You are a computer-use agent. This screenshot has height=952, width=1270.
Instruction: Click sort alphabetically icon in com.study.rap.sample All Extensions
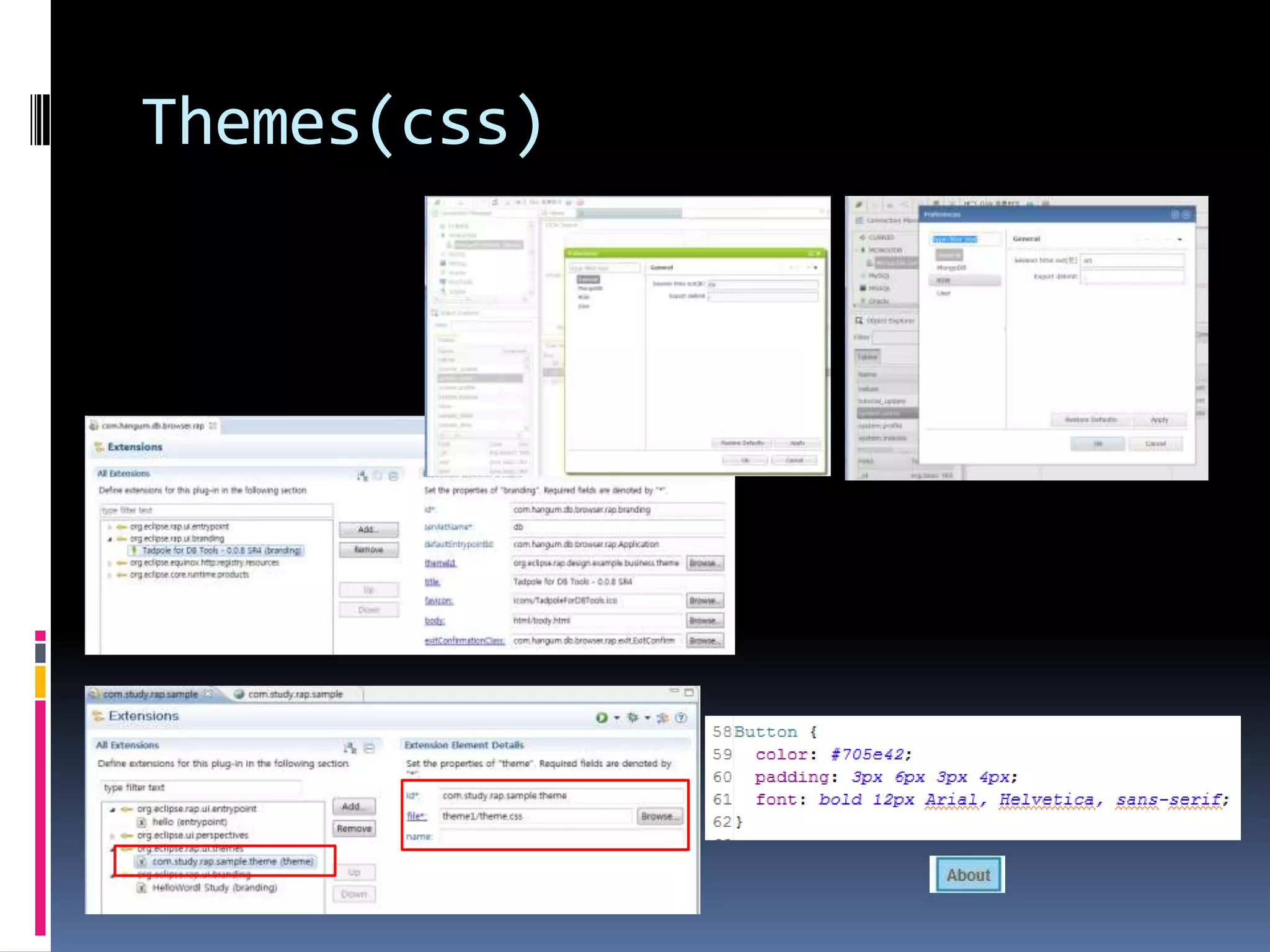pyautogui.click(x=350, y=747)
